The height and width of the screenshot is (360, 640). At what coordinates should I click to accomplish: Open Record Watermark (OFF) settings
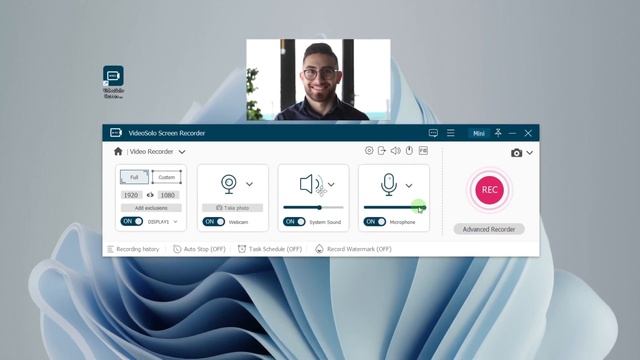pyautogui.click(x=353, y=249)
